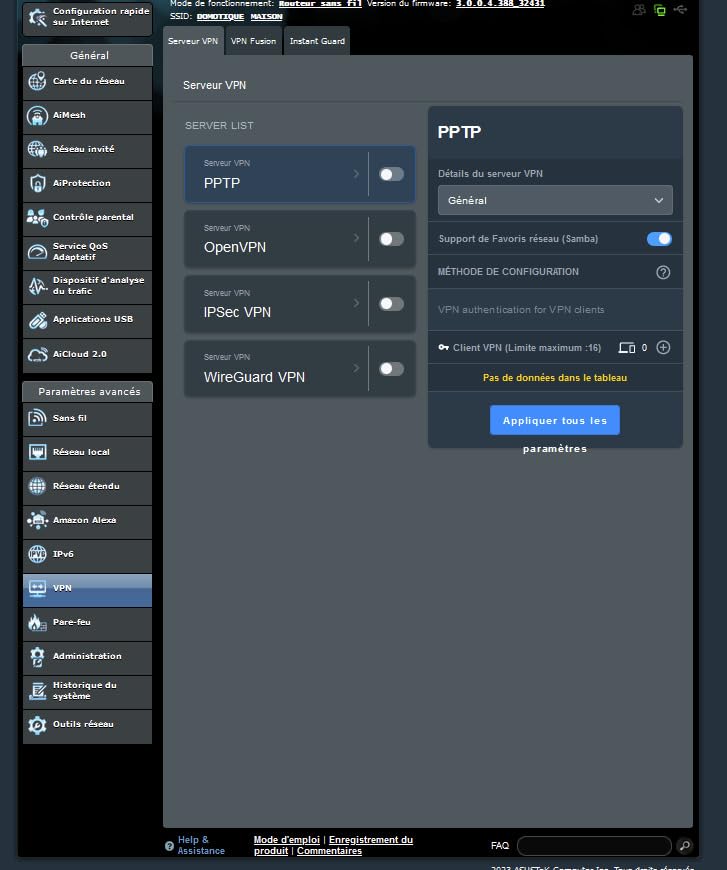Switch to the VPN Fusion tab
This screenshot has height=870, width=727.
(253, 41)
